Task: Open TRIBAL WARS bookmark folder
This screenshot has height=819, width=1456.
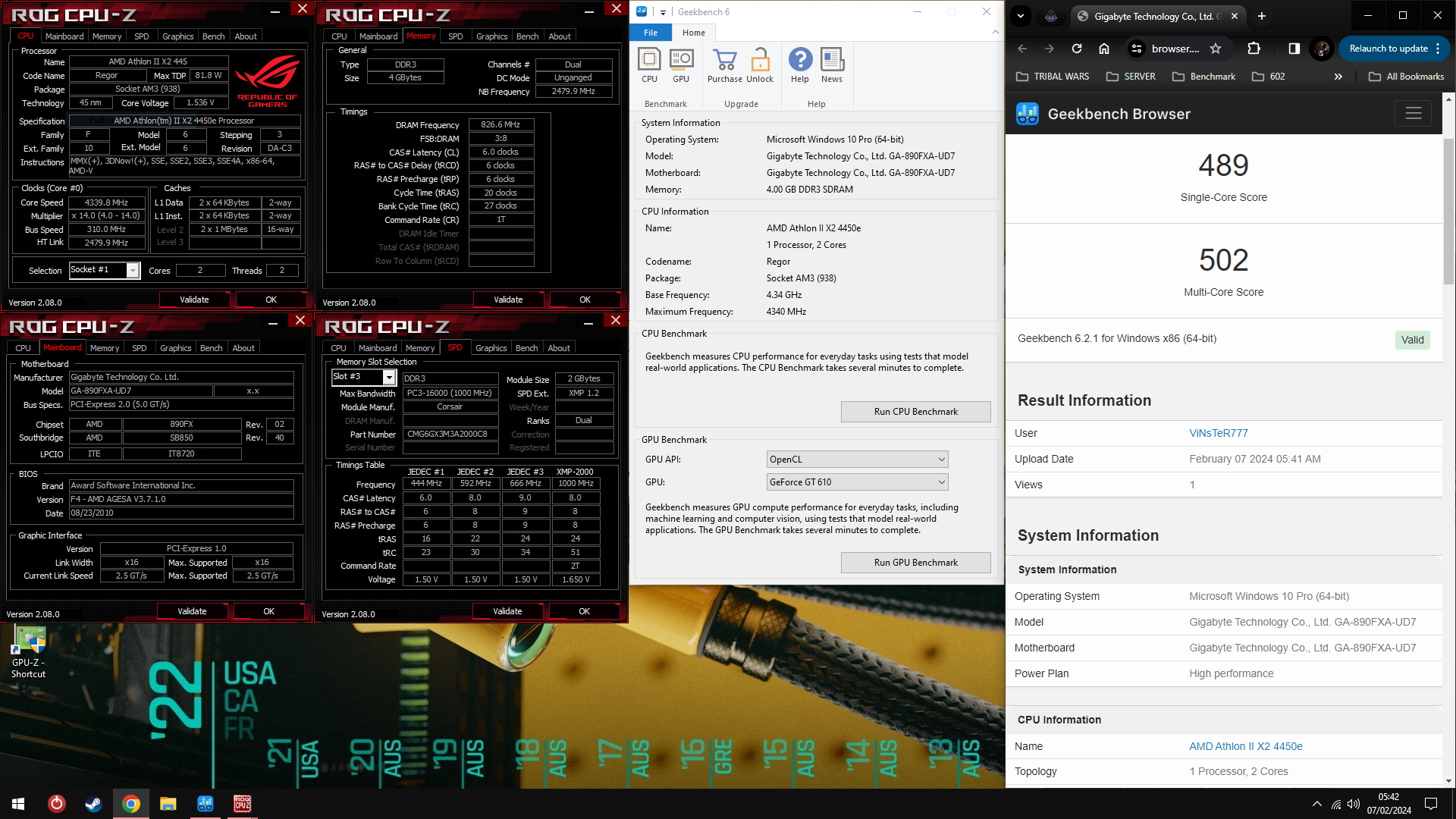Action: [1053, 77]
